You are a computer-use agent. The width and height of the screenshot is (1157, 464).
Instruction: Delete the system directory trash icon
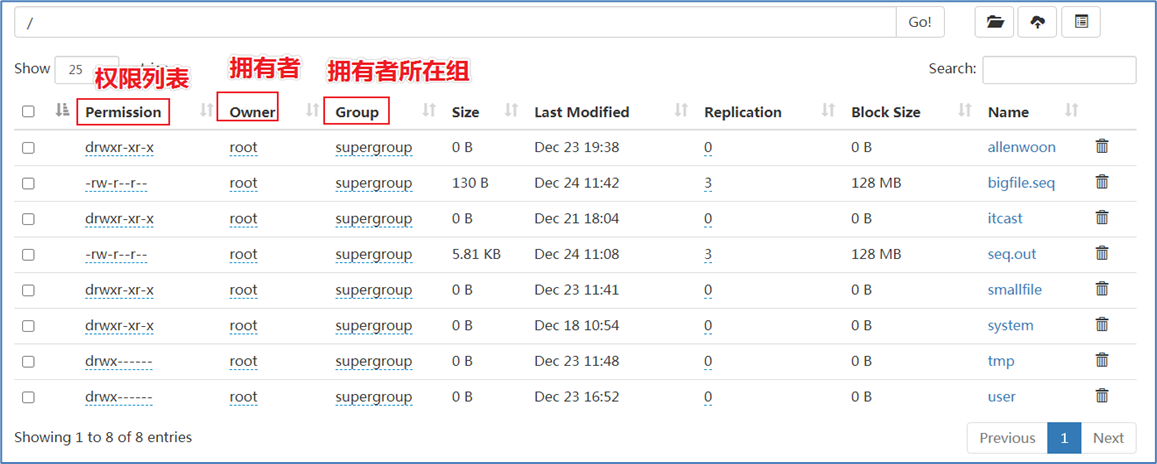1102,325
